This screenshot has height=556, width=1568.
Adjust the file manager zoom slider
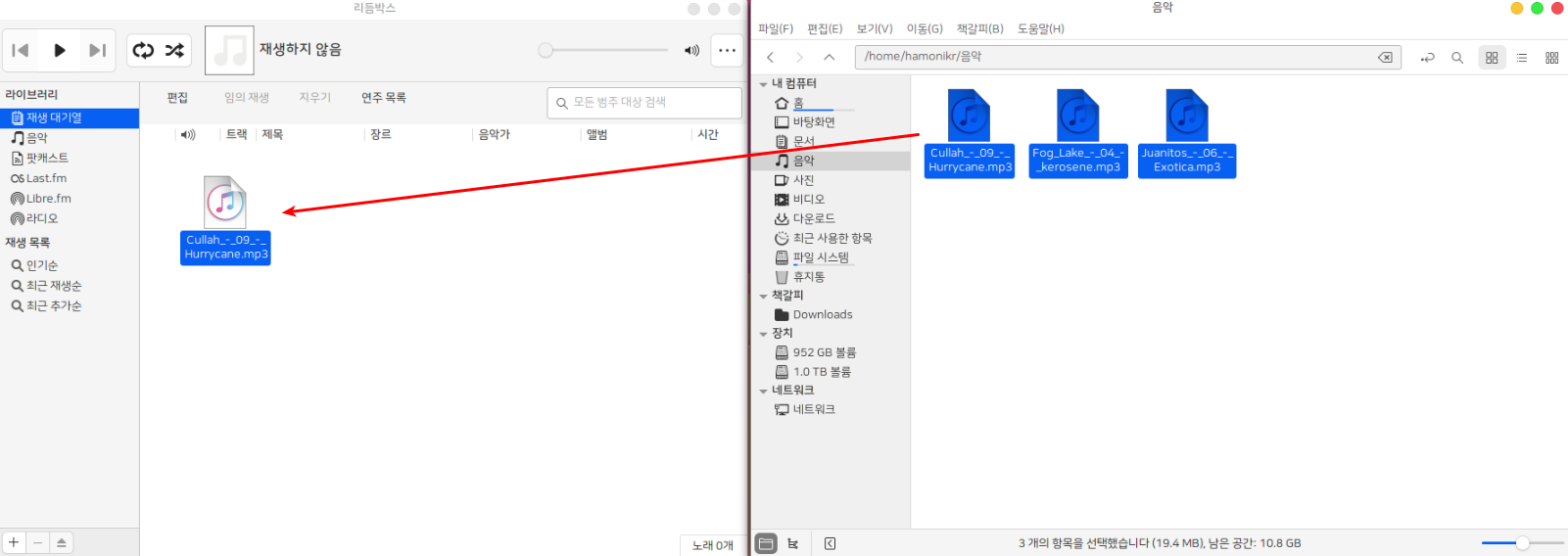pos(1522,543)
